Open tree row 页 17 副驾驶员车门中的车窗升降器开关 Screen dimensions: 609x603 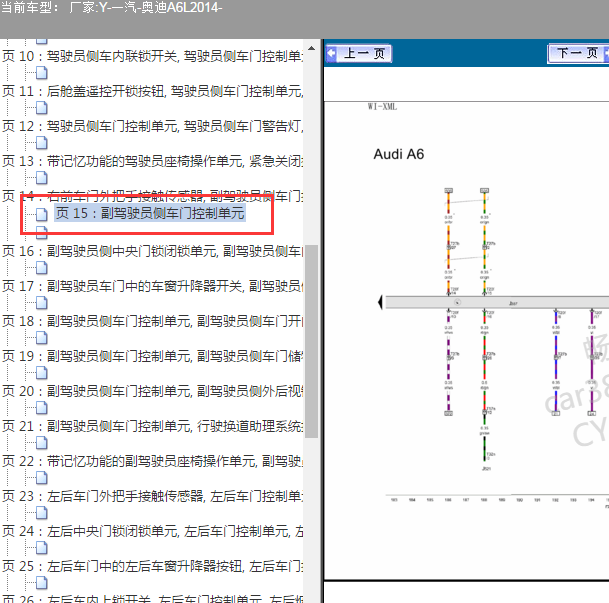point(152,286)
